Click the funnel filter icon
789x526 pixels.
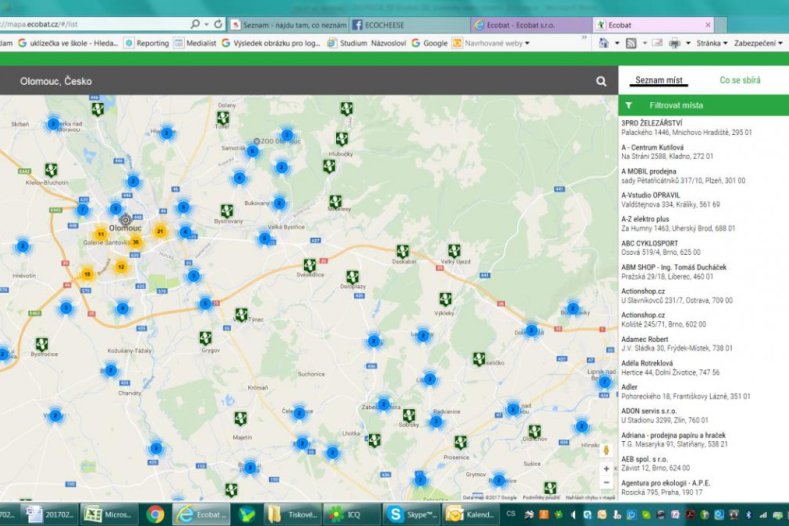pos(628,106)
